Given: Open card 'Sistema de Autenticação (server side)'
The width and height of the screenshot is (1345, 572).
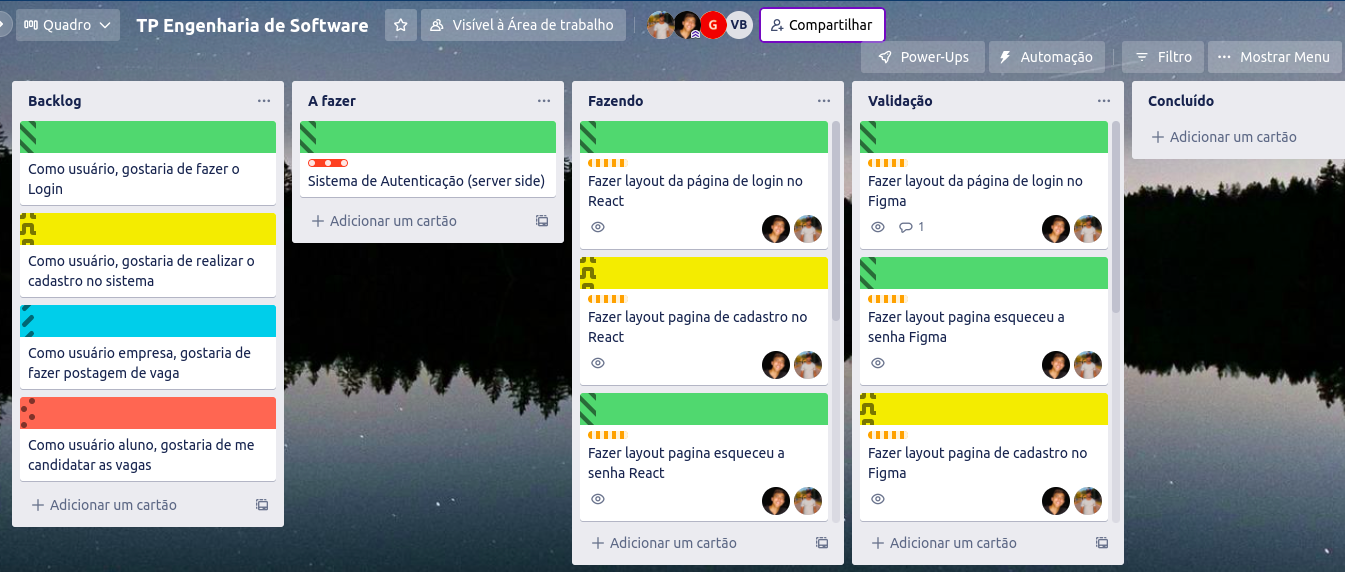Looking at the screenshot, I should point(428,159).
